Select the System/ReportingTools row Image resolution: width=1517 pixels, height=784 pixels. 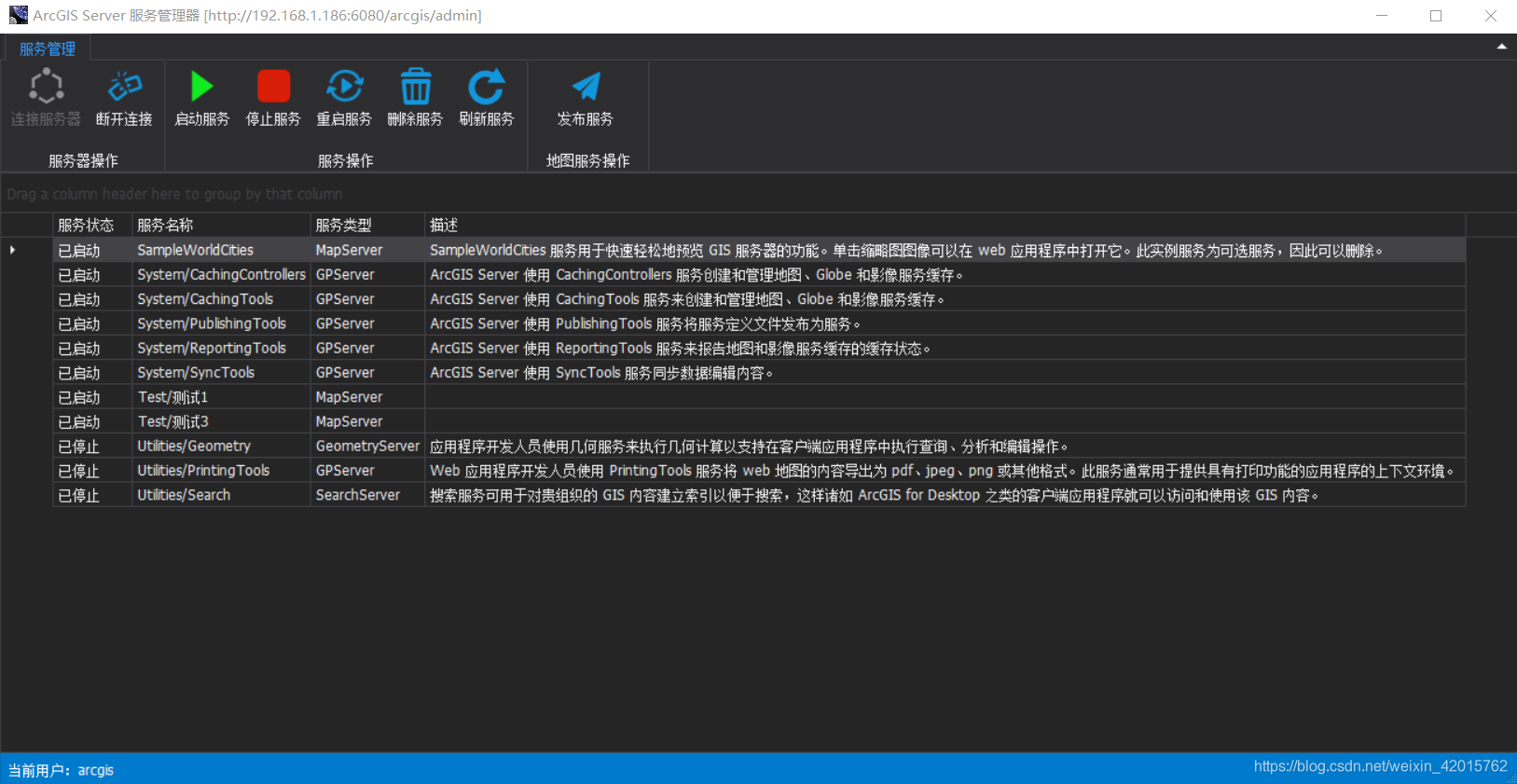click(759, 348)
